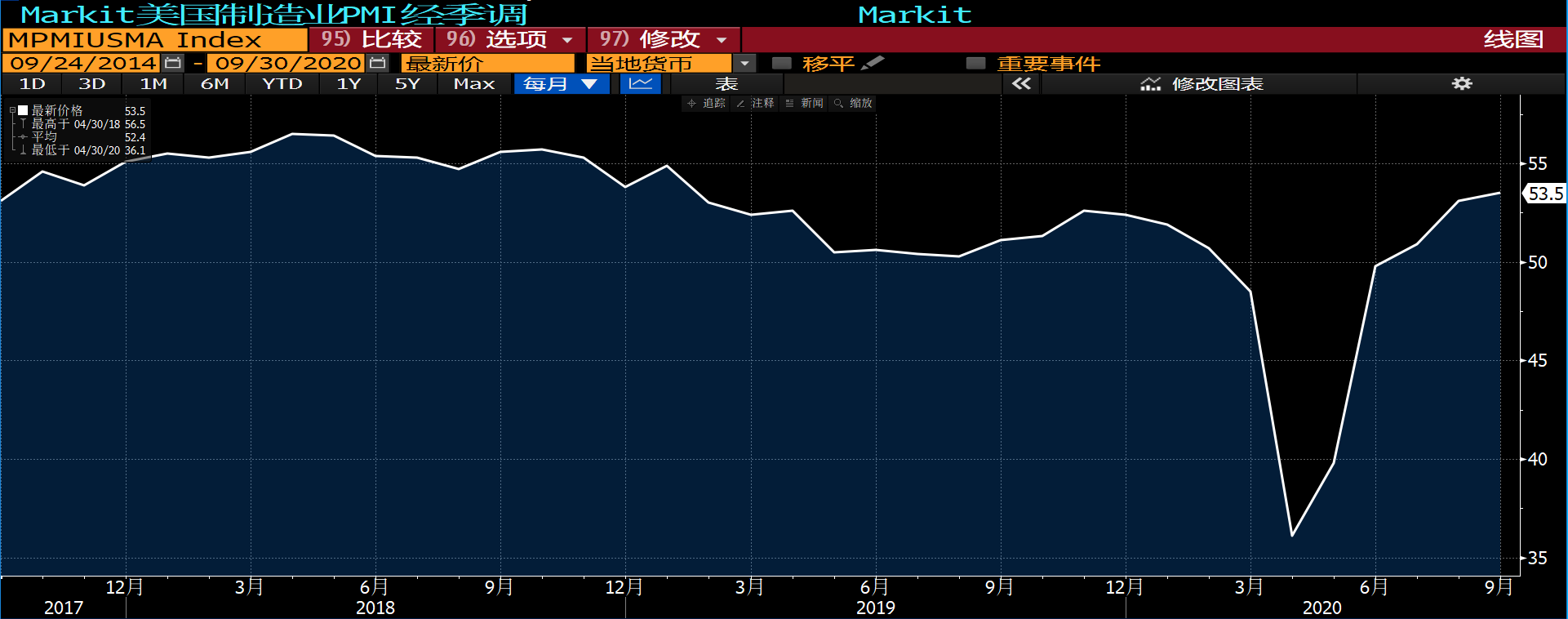This screenshot has width=1568, height=619.
Task: Click the 2017 year label on x-axis
Action: 64,608
